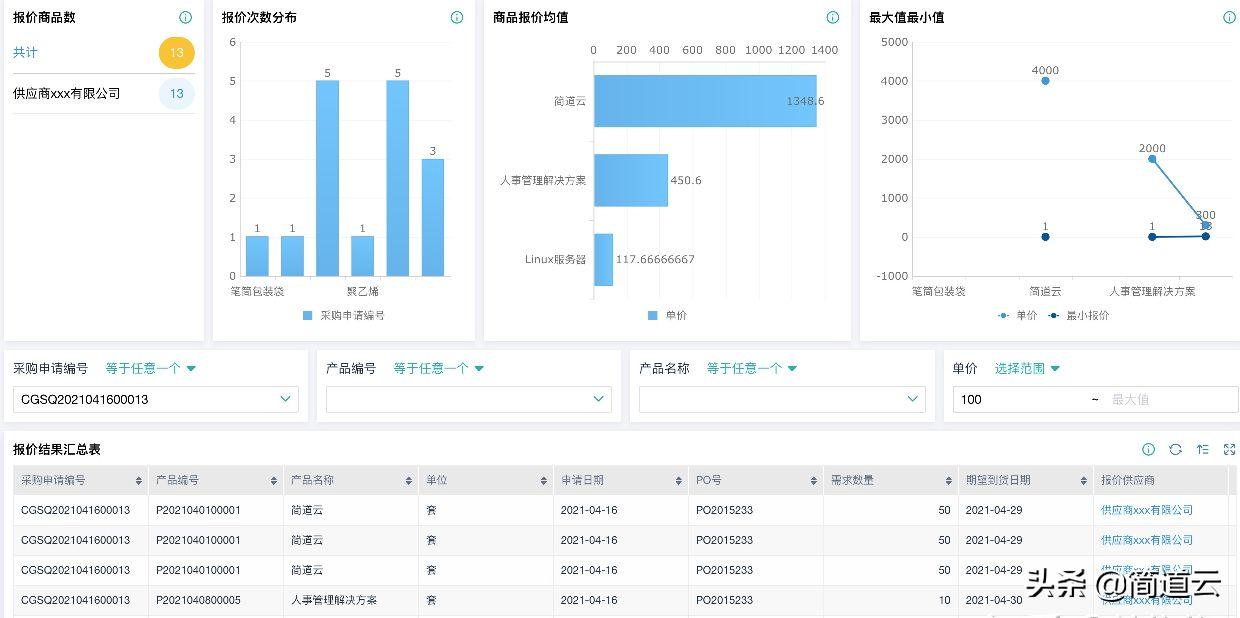Toggle 采购申请编号 legend below bar chart
The height and width of the screenshot is (618, 1240).
(x=345, y=317)
